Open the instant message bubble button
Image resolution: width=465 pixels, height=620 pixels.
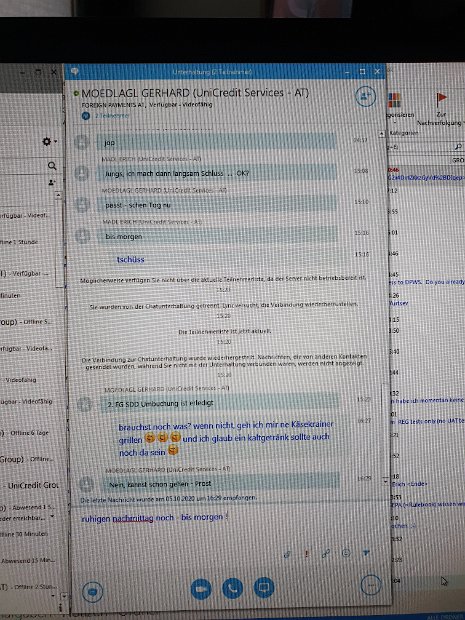pyautogui.click(x=93, y=592)
